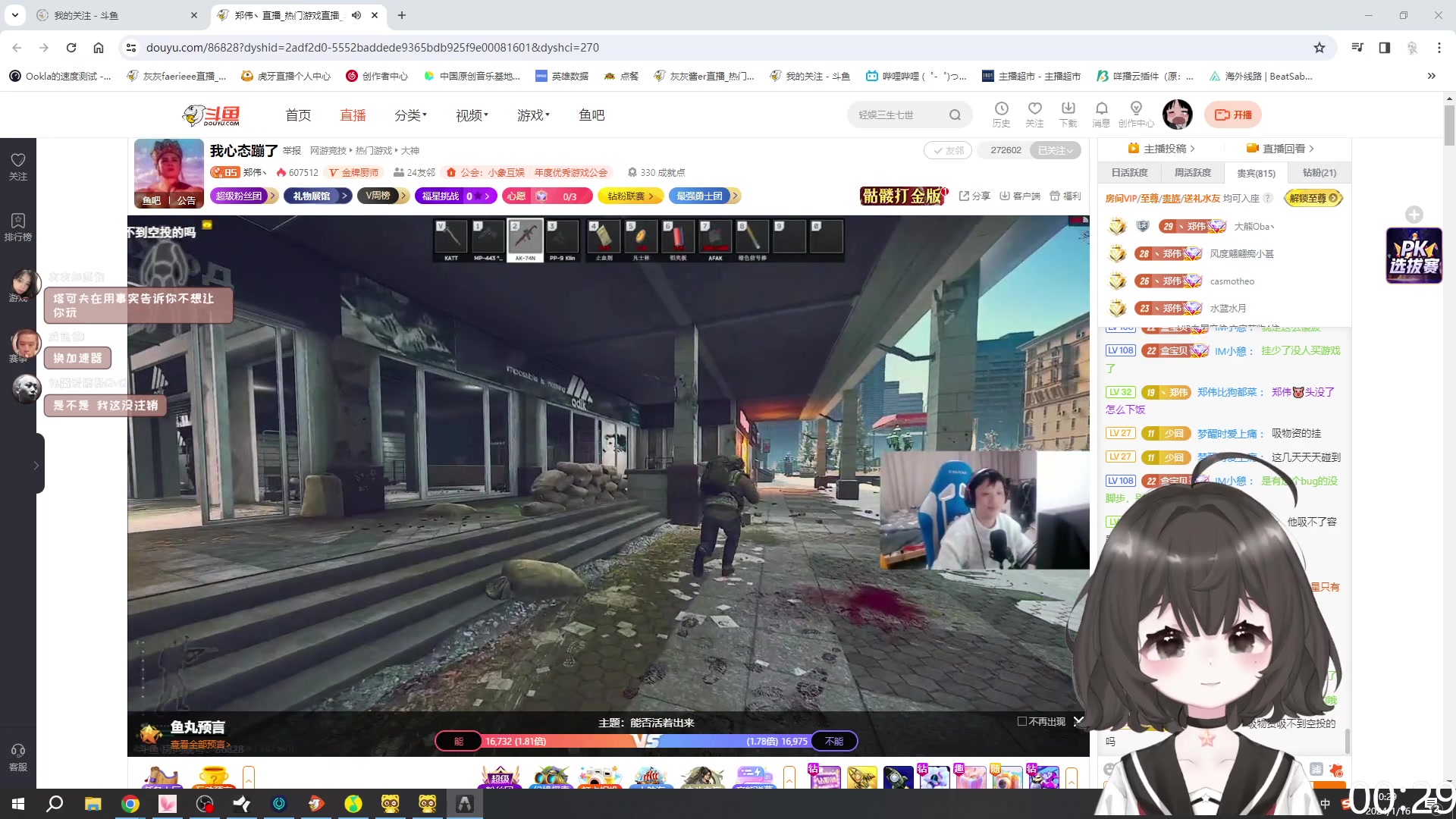The height and width of the screenshot is (819, 1456).
Task: Open Windows taskbar search
Action: click(55, 804)
